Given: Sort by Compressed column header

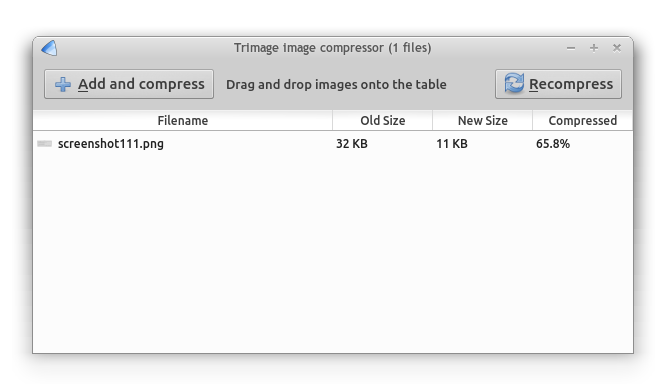Looking at the screenshot, I should click(582, 121).
